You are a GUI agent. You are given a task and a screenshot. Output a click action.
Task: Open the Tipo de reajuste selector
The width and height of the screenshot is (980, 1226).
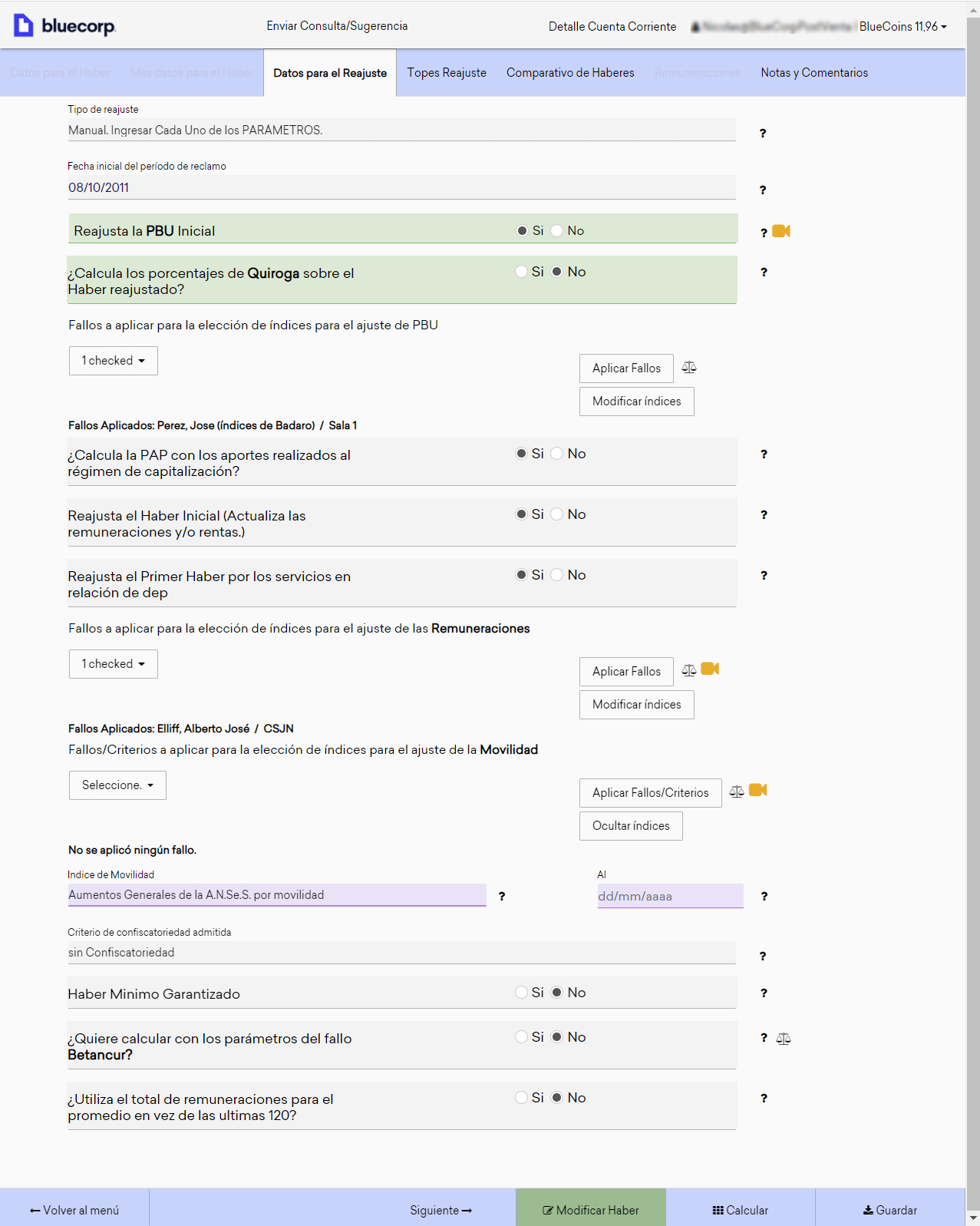(401, 130)
